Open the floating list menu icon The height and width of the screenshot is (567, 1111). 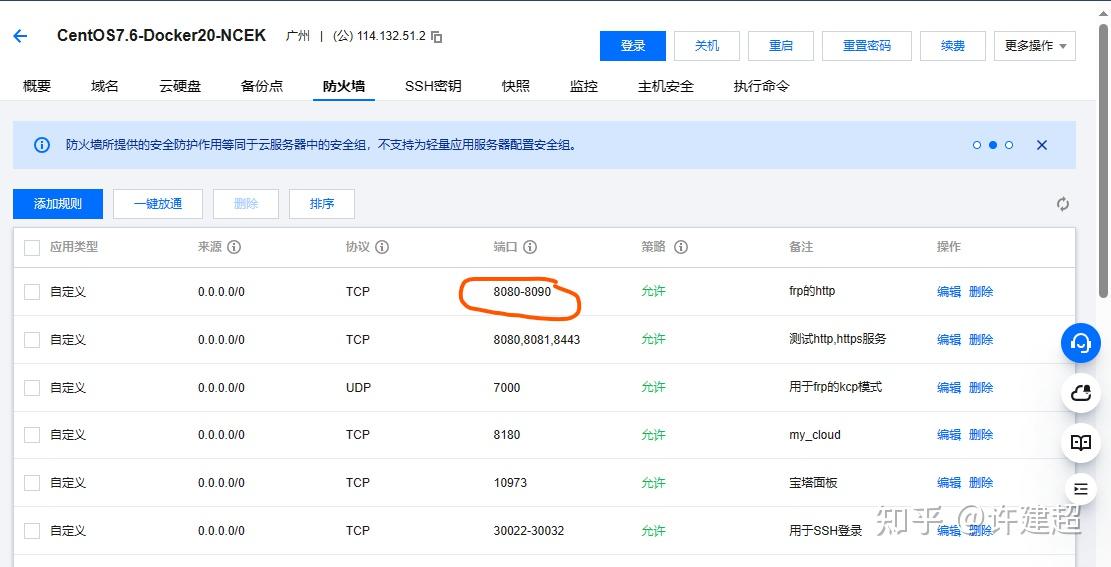pyautogui.click(x=1081, y=489)
